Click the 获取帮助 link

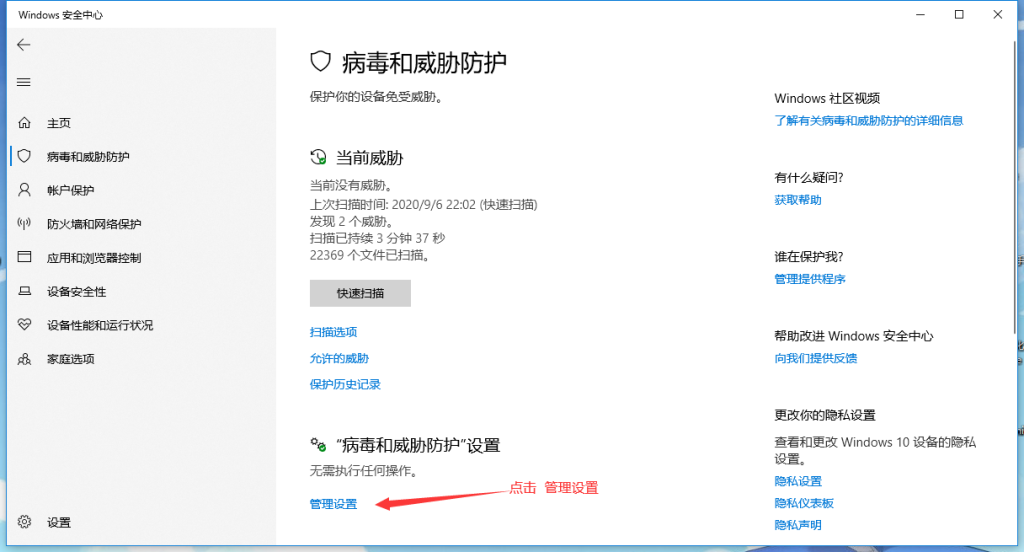tap(798, 200)
